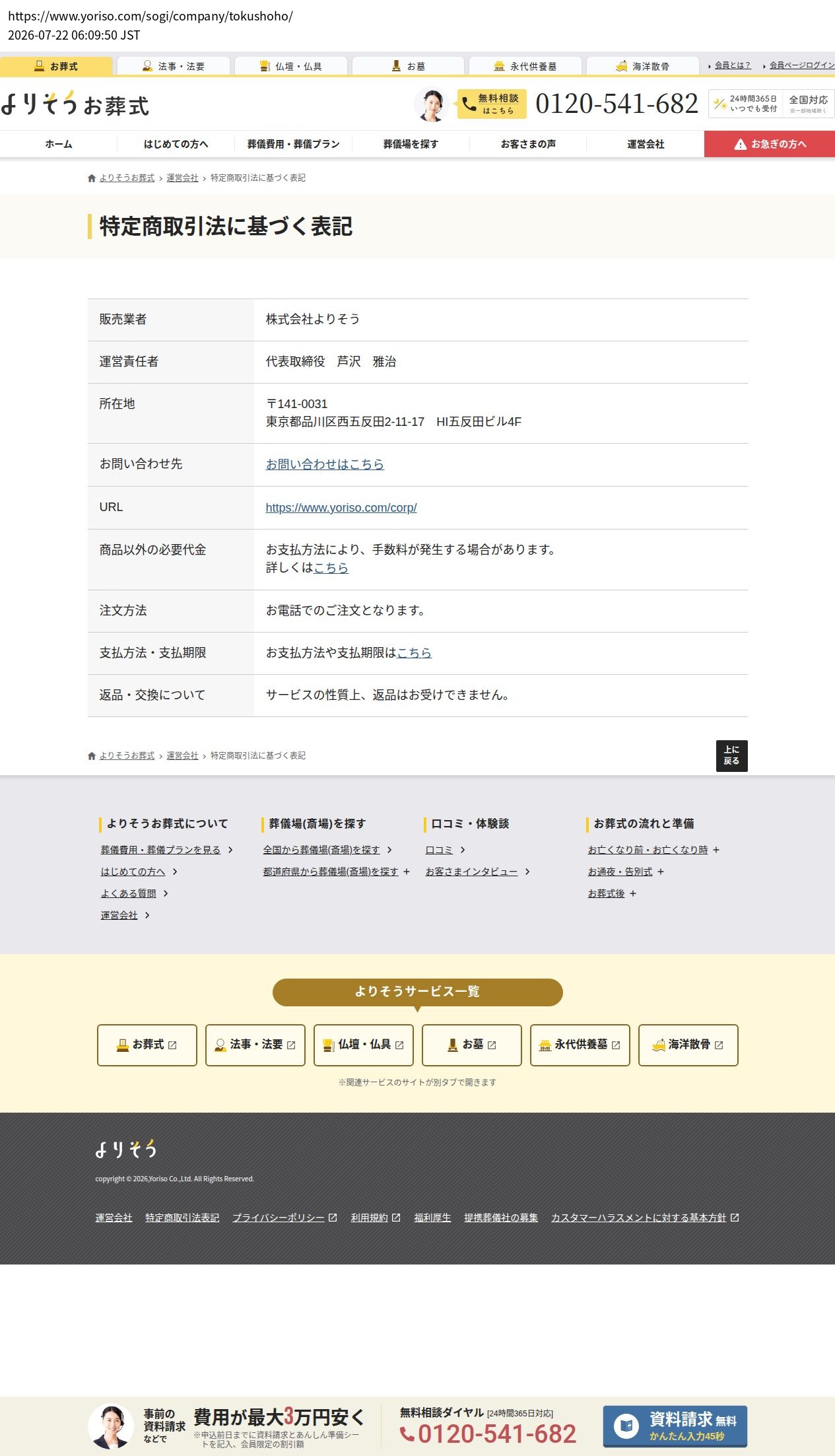Open the 仏壇・仏具 top service tab

(x=291, y=66)
